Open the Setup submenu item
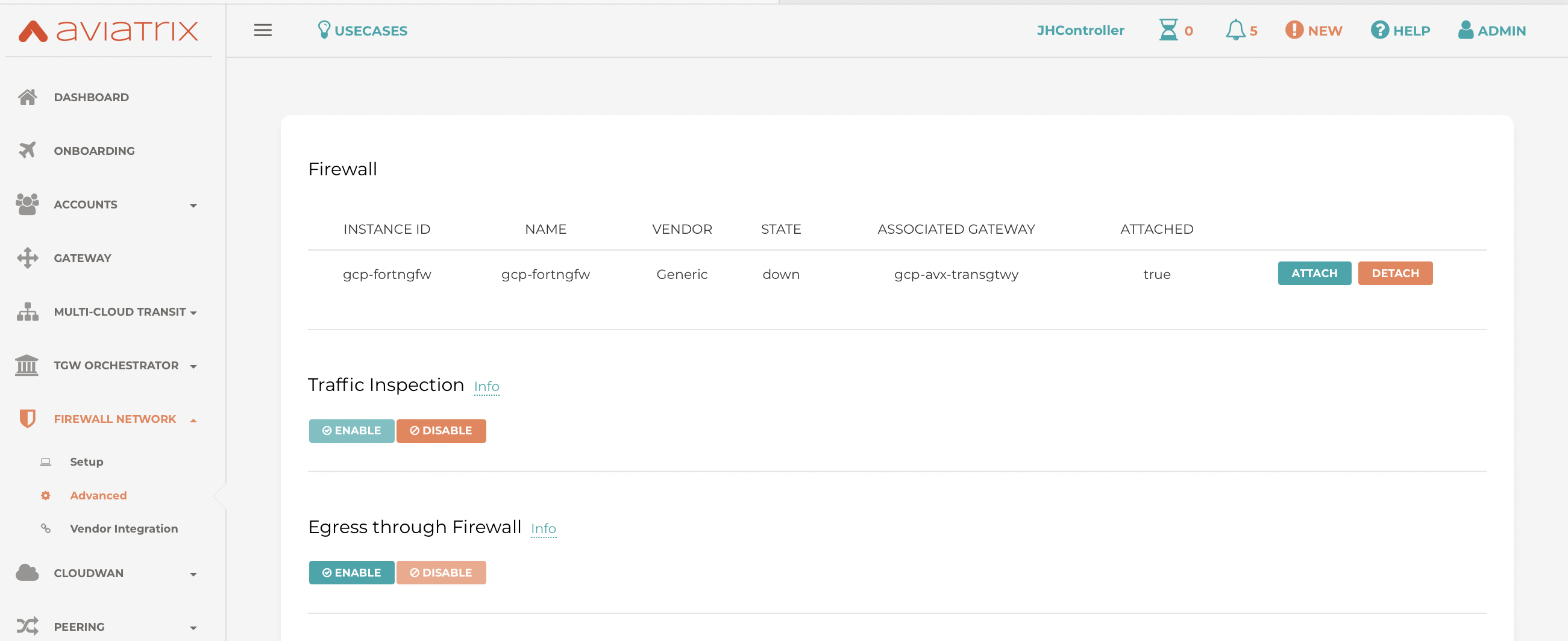Image resolution: width=1568 pixels, height=641 pixels. (x=86, y=461)
